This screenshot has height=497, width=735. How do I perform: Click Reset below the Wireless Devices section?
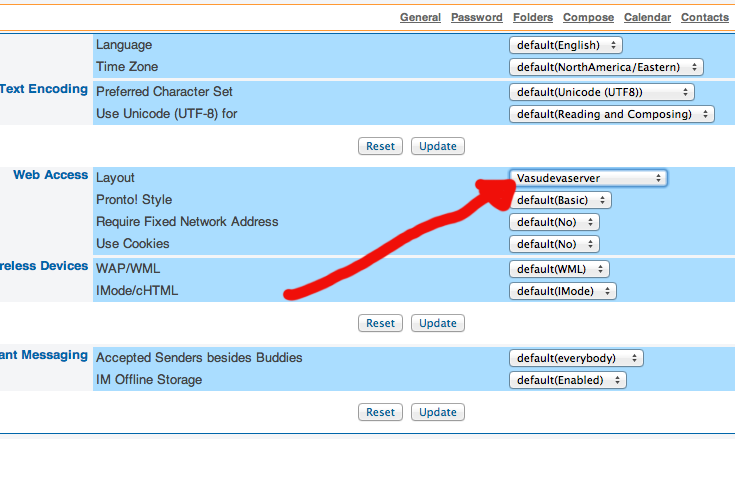tap(380, 324)
